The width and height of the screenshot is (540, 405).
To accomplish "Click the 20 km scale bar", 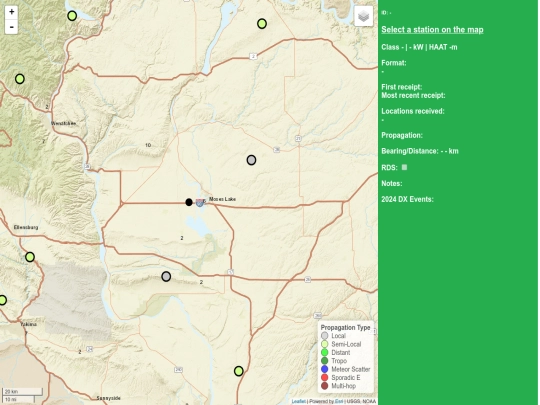I will click(x=22, y=392).
